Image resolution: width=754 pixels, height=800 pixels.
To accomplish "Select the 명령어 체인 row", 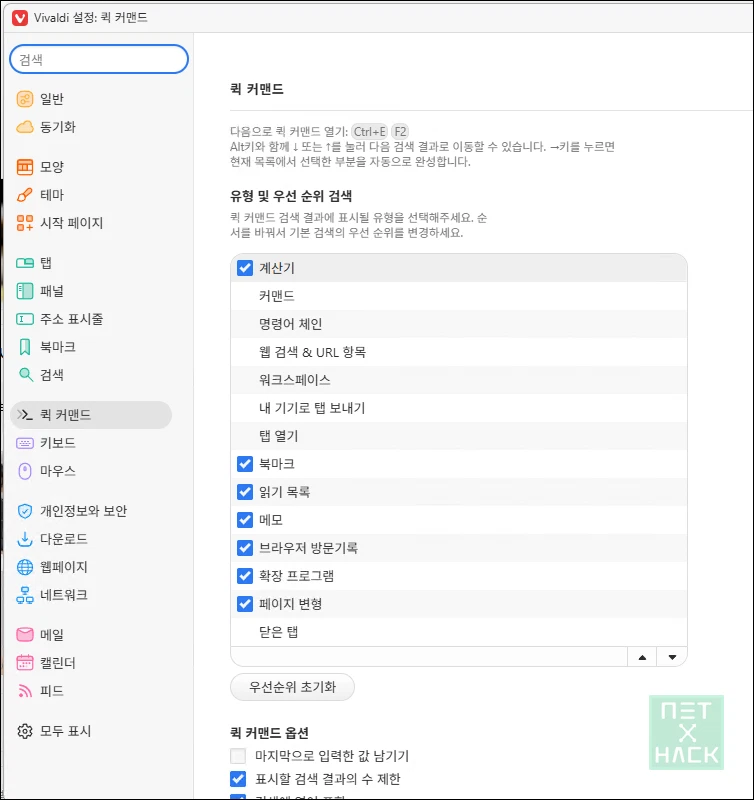I will pos(459,324).
